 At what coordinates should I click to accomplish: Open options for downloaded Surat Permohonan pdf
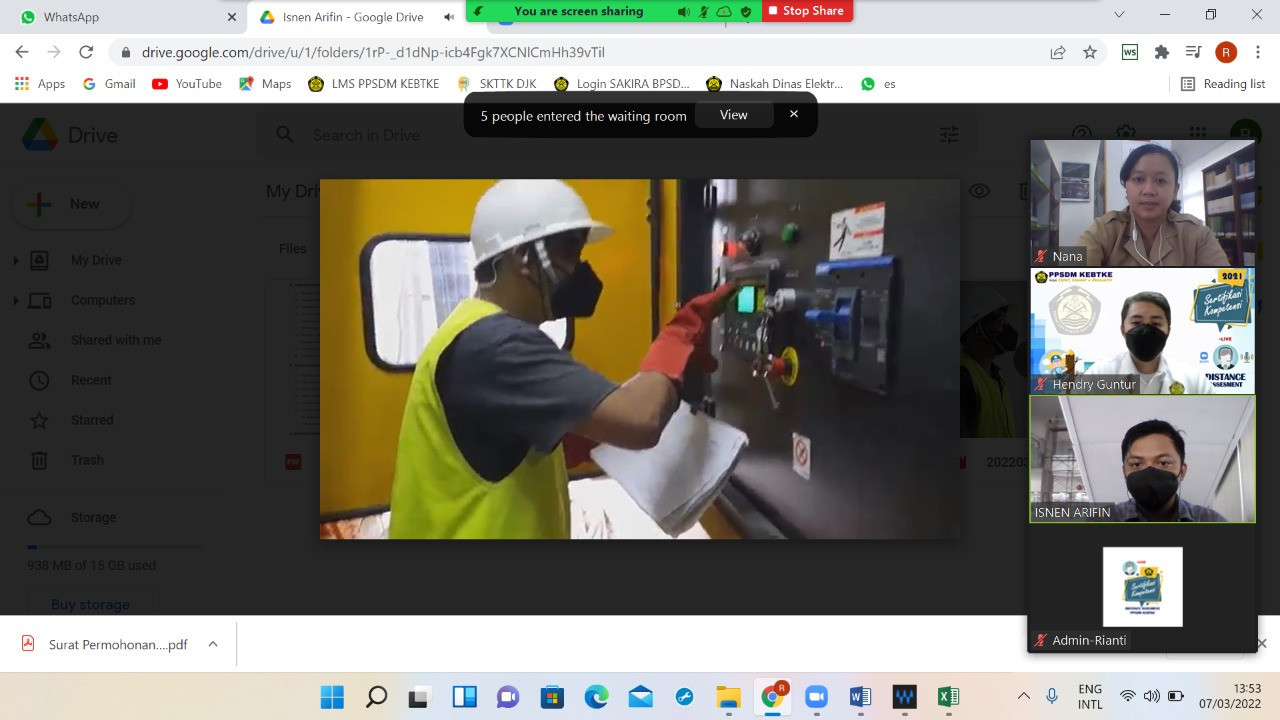(x=213, y=644)
